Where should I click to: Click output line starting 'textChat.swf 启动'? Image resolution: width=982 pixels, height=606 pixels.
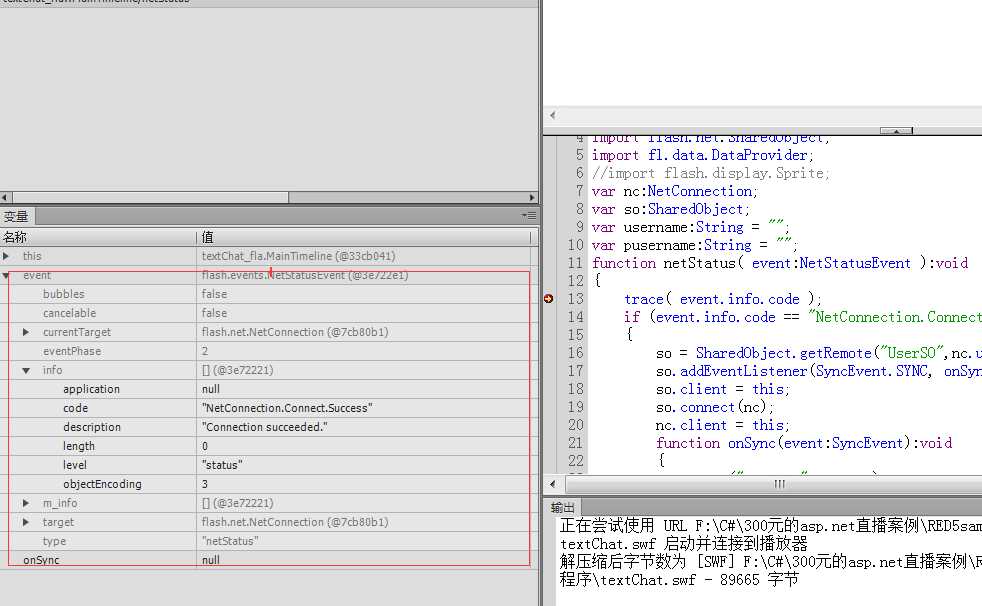(684, 543)
